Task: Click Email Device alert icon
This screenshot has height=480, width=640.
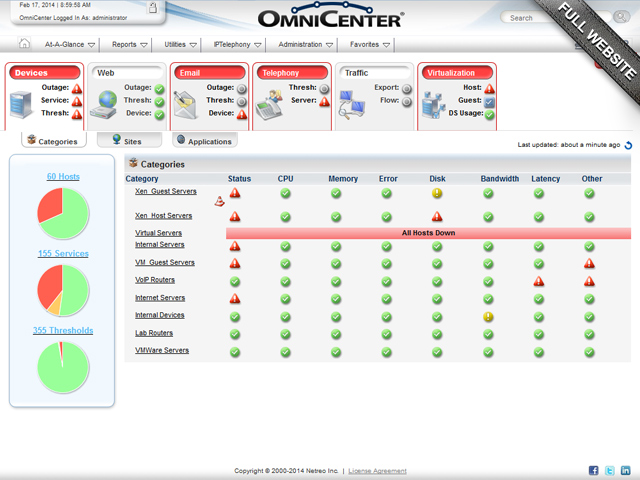Action: click(242, 114)
